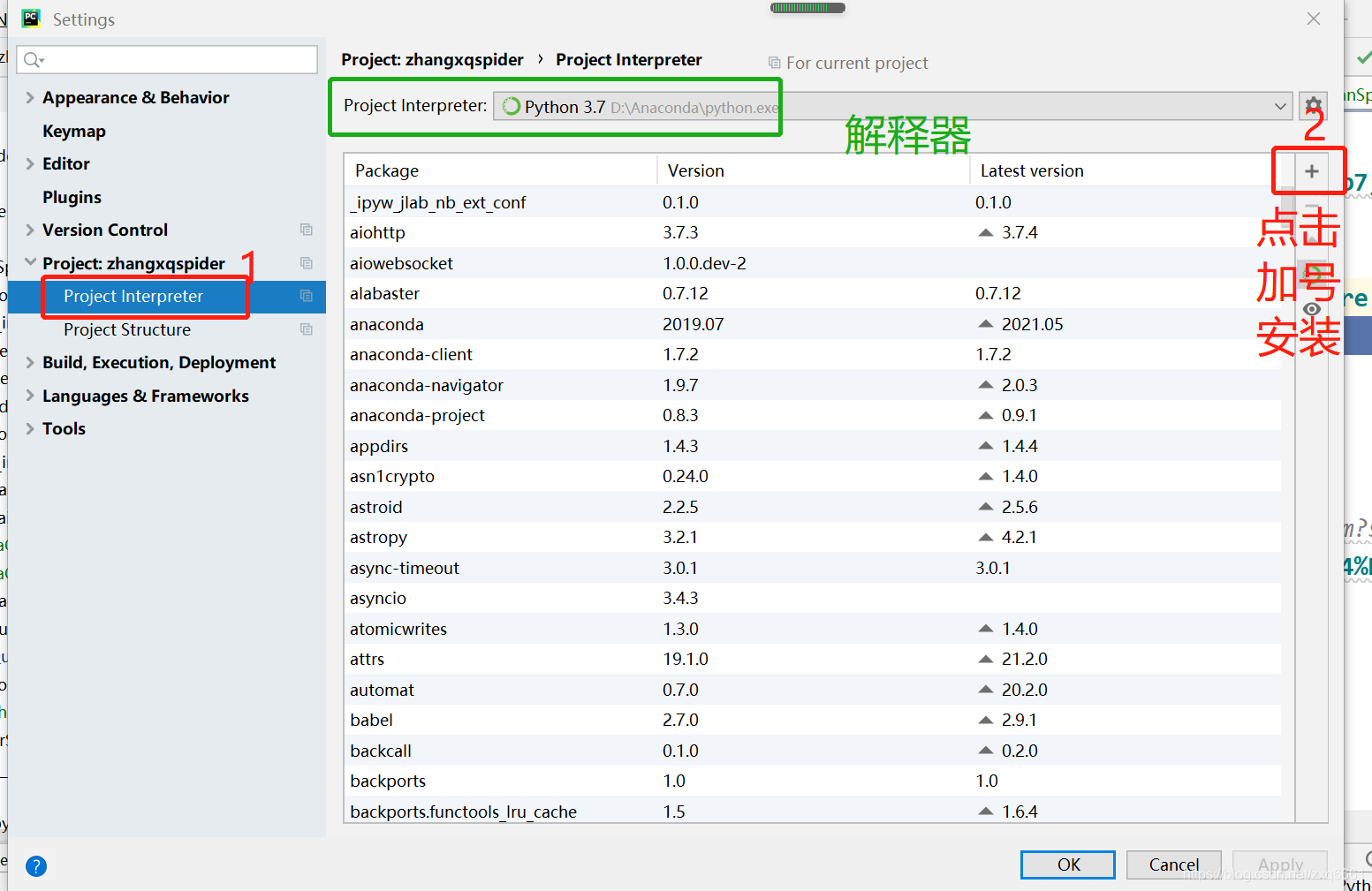Click the help question mark icon
This screenshot has height=891, width=1372.
coord(36,866)
